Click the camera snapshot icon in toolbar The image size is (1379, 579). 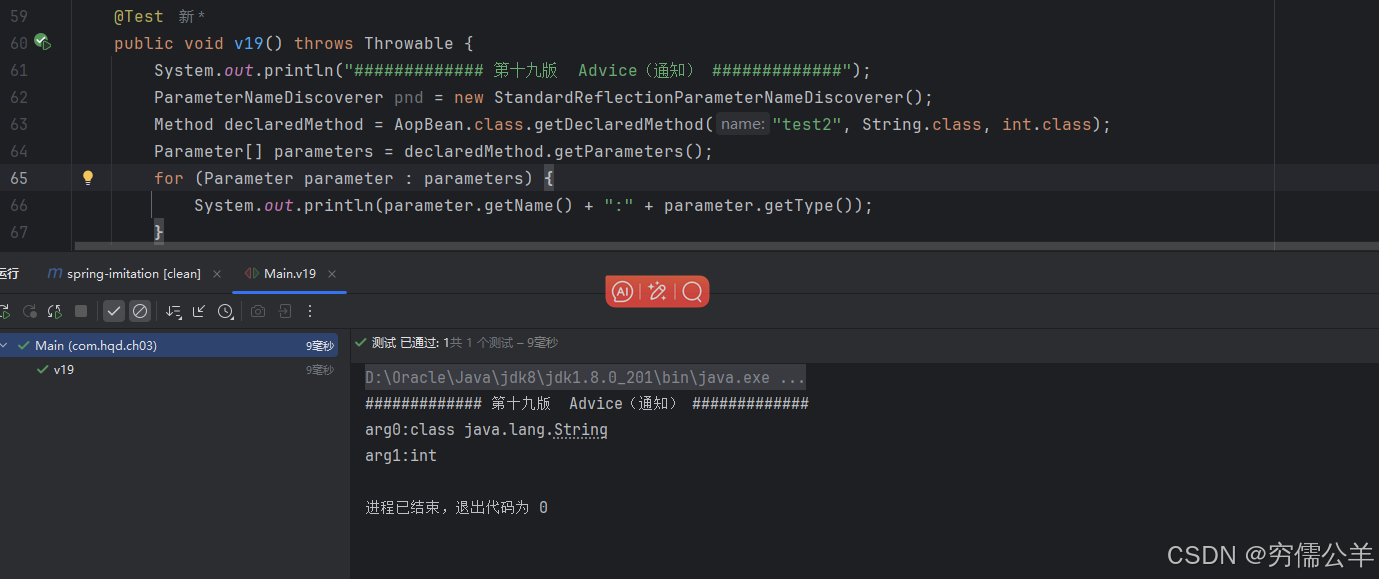pyautogui.click(x=258, y=311)
